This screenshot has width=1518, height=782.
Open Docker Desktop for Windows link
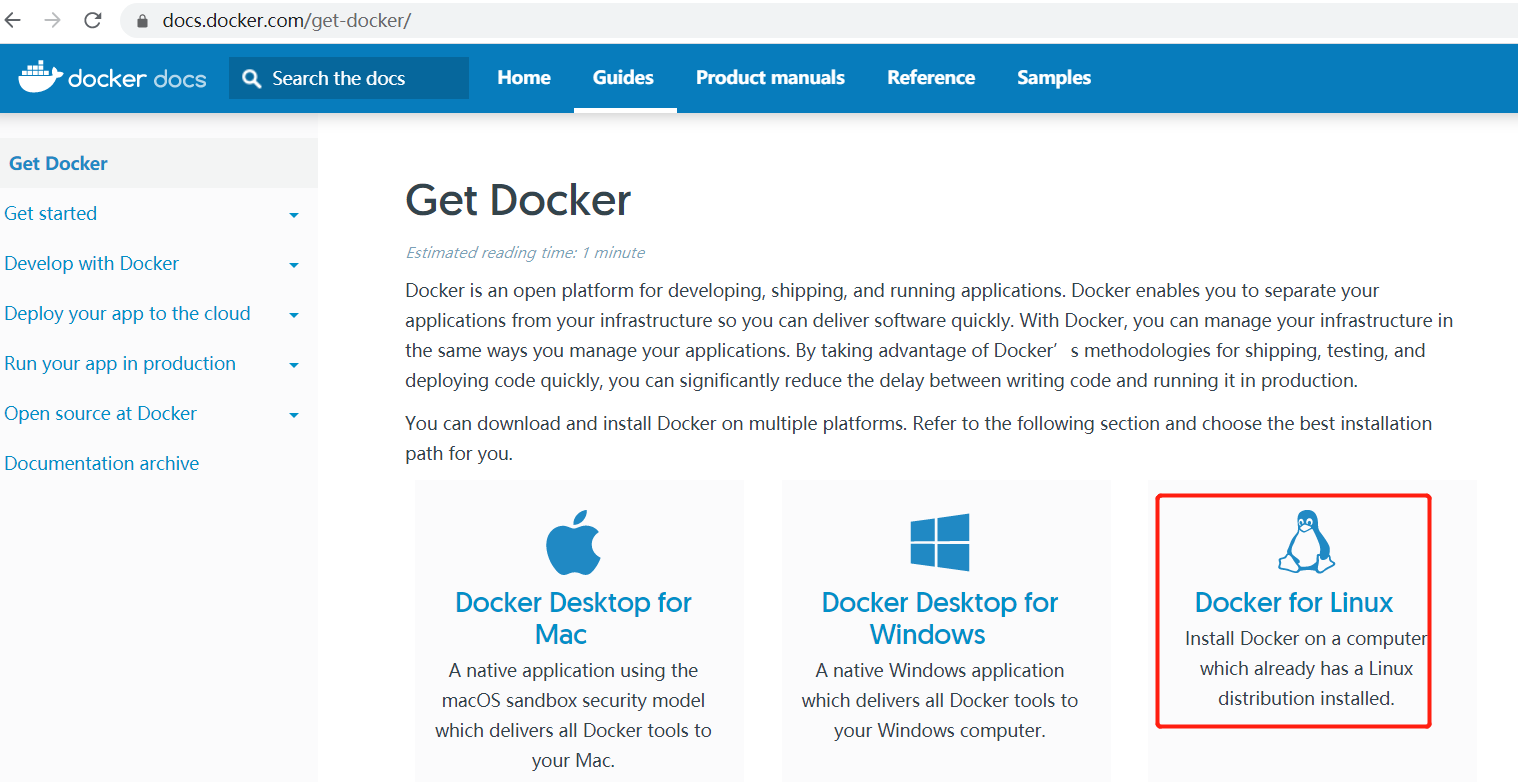939,618
